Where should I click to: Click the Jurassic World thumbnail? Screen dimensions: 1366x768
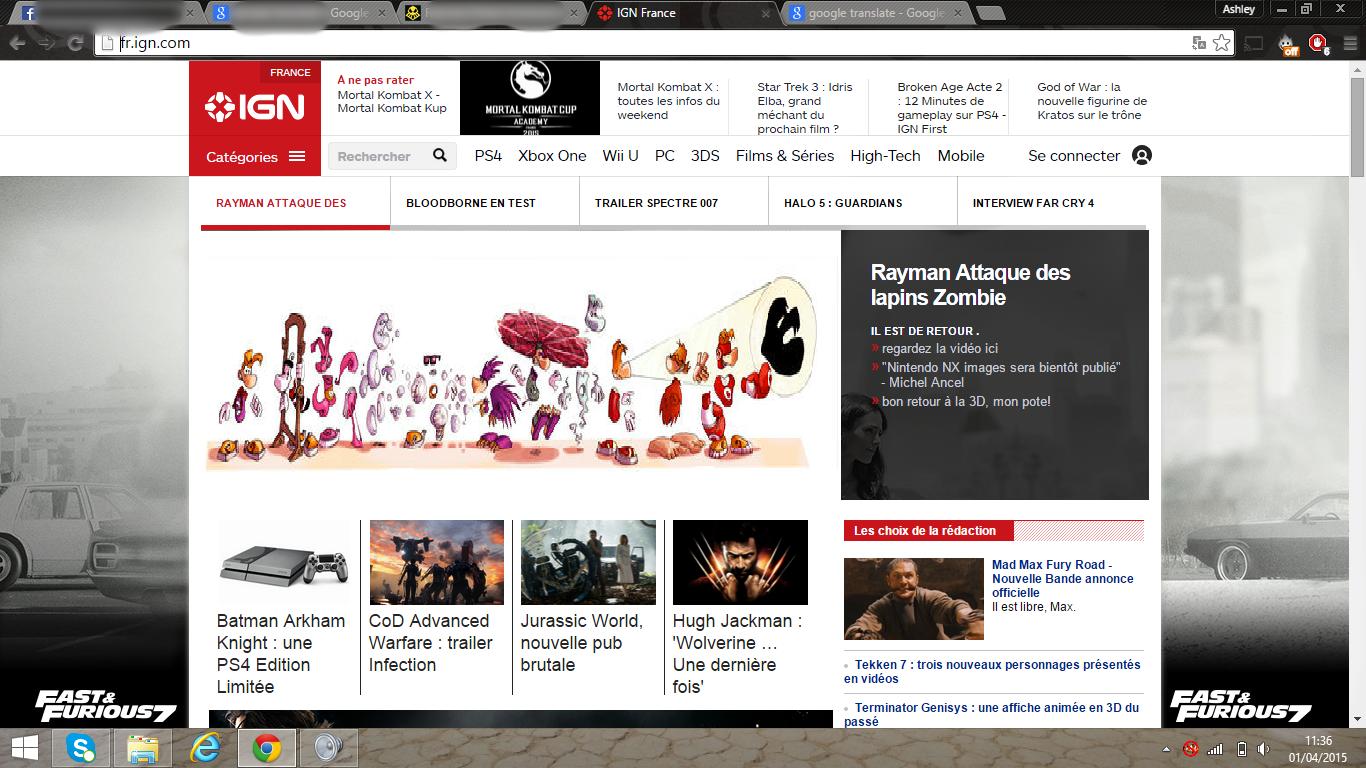click(x=588, y=562)
